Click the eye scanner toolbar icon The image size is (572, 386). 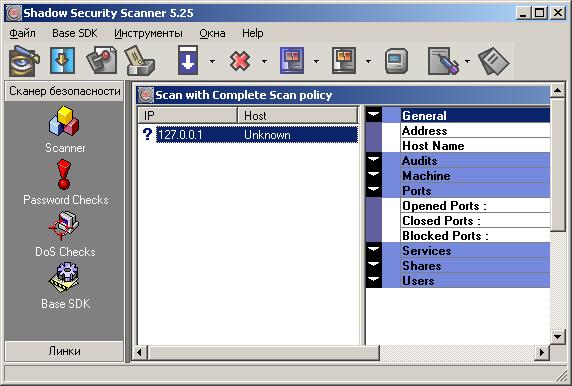coord(23,60)
